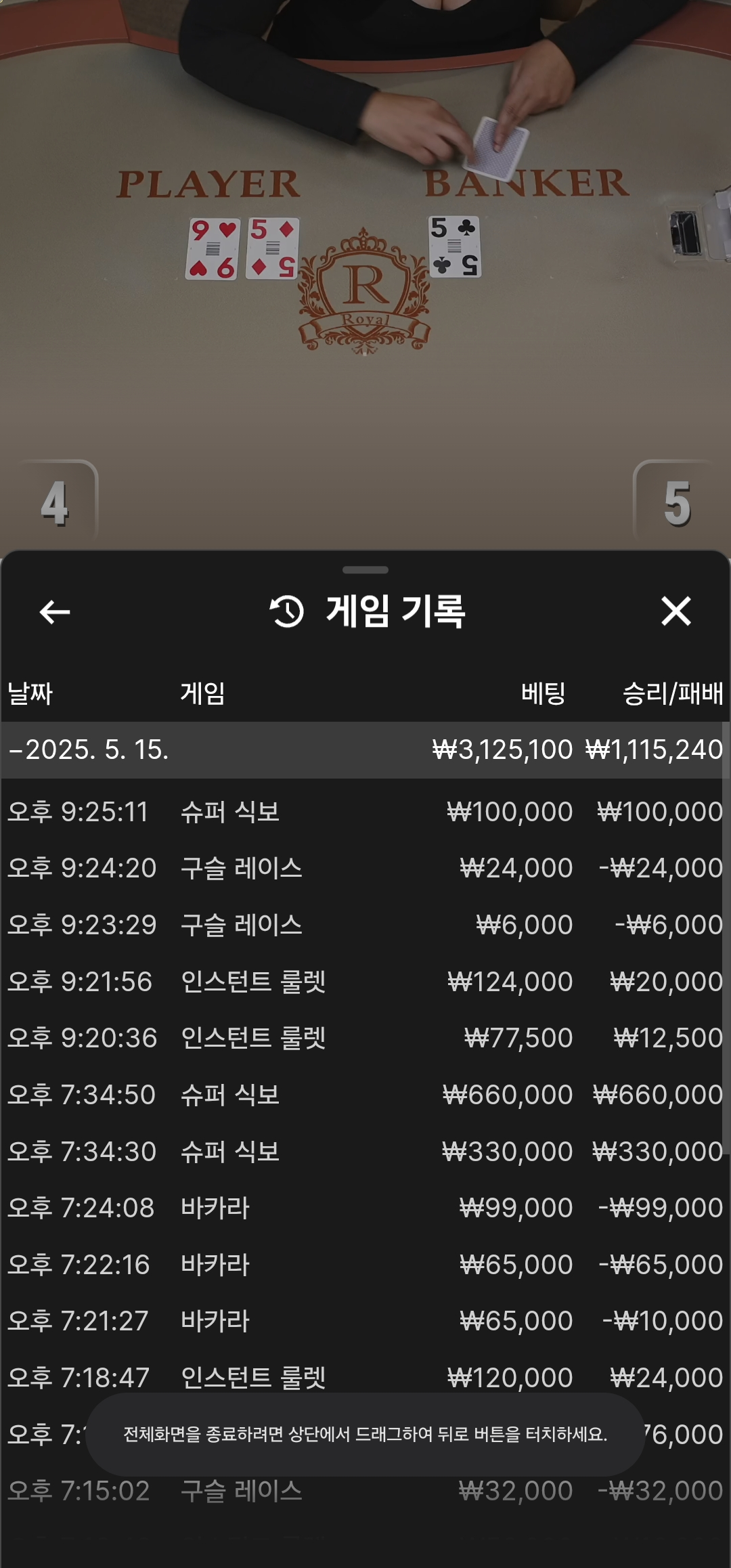This screenshot has width=731, height=1568.
Task: Click the -₩99,000 loss amount
Action: click(x=661, y=1208)
